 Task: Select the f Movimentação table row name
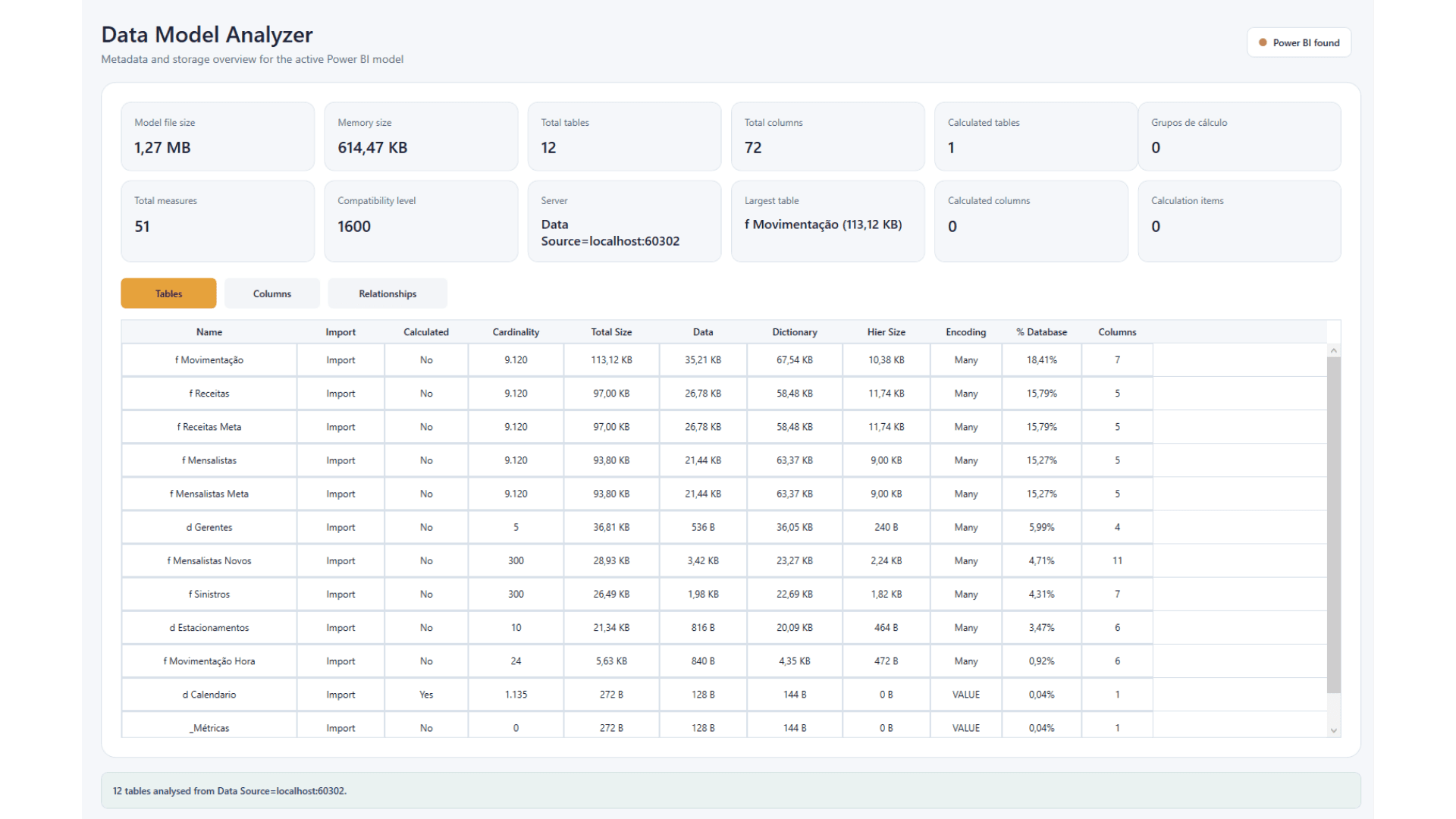pos(209,360)
